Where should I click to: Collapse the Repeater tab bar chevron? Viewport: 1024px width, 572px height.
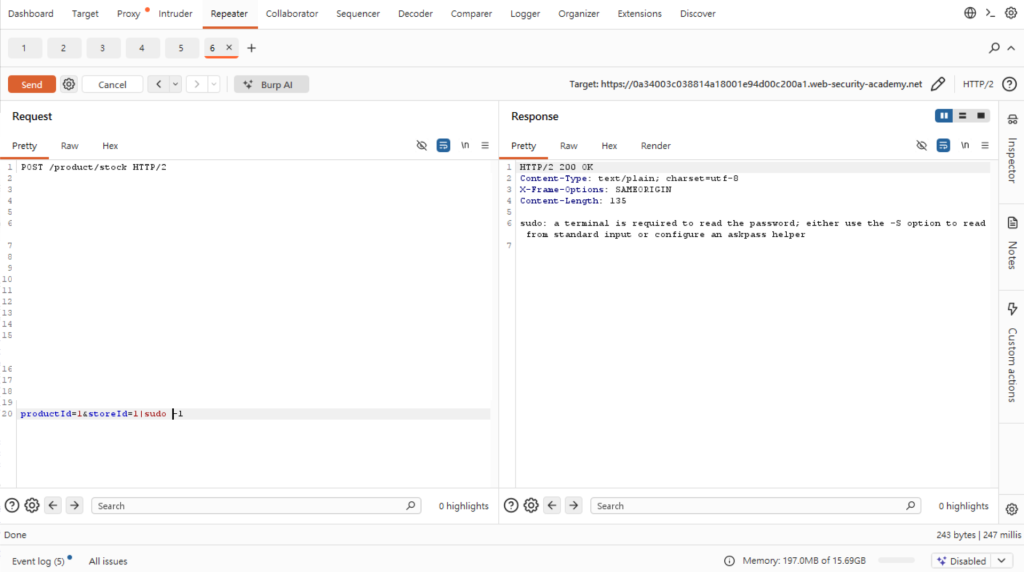1011,48
